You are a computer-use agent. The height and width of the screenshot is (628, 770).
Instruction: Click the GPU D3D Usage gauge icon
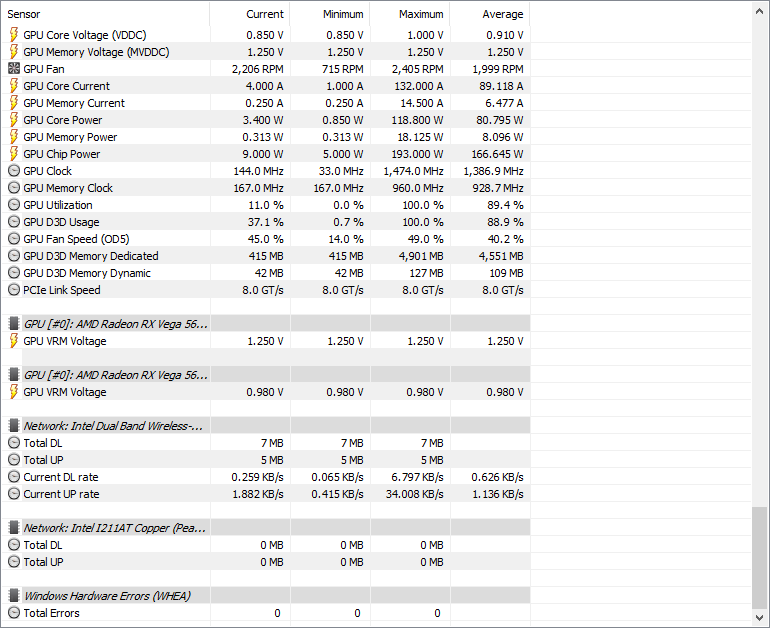(x=14, y=222)
